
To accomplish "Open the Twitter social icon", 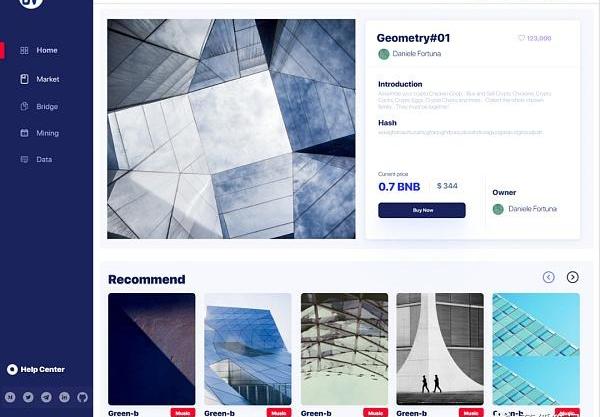I will pyautogui.click(x=28, y=397).
